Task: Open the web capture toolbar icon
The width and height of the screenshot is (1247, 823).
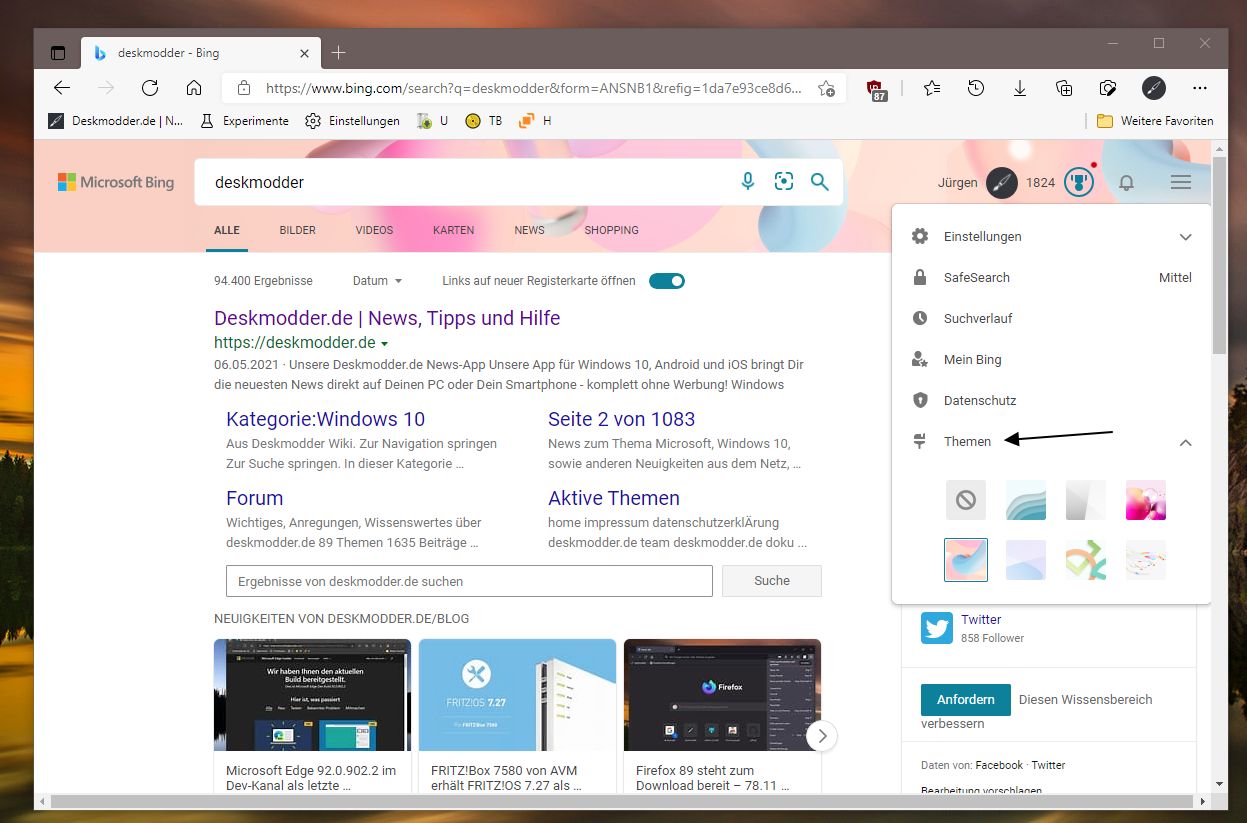Action: 1108,88
